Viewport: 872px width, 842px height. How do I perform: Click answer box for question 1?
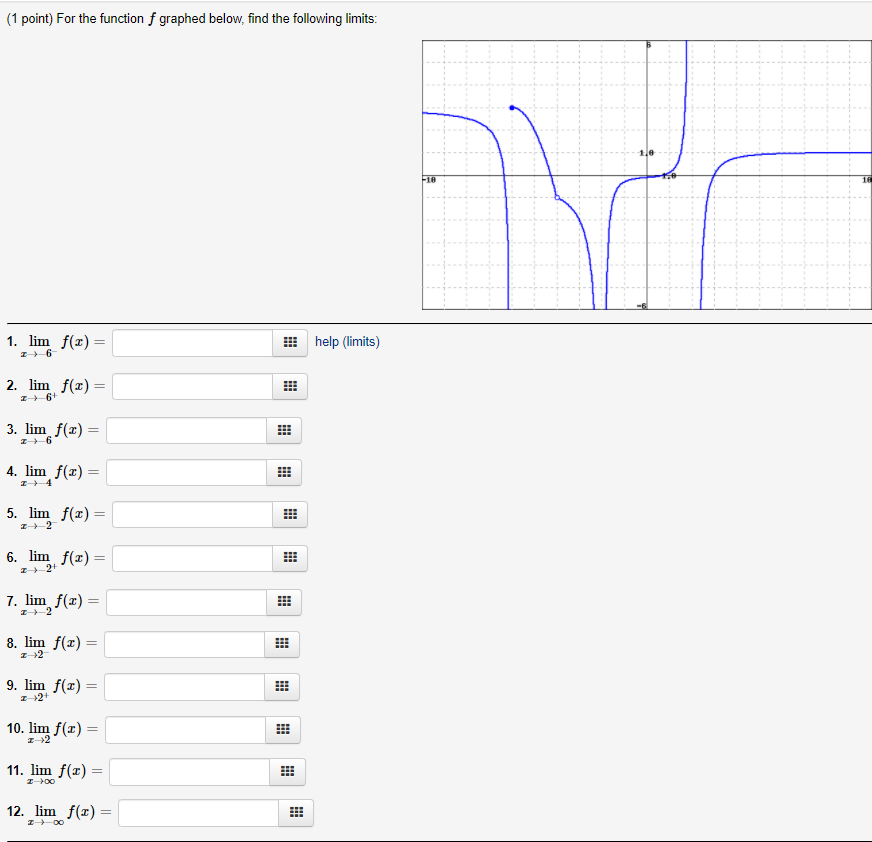191,342
